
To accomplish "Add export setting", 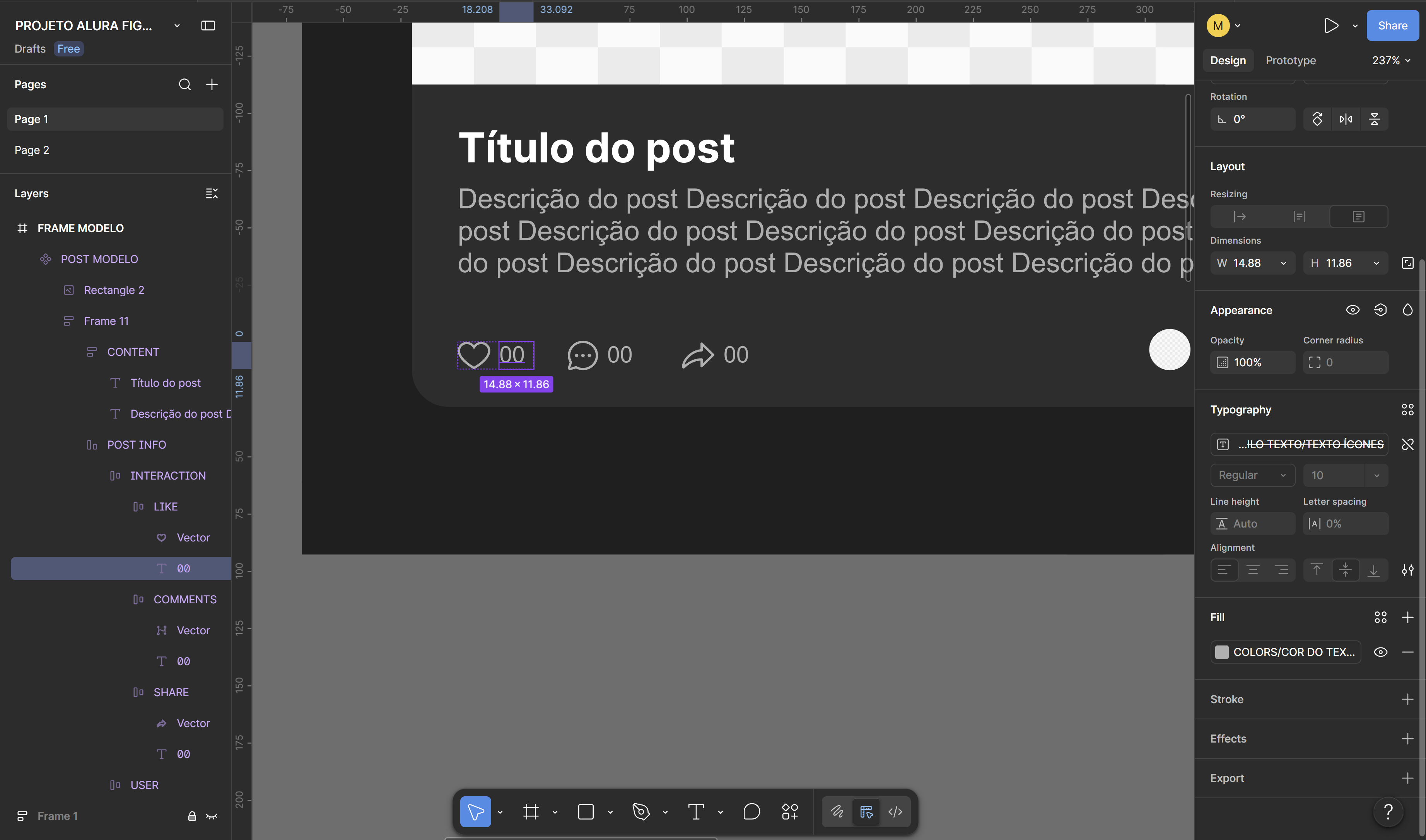I will (1407, 778).
